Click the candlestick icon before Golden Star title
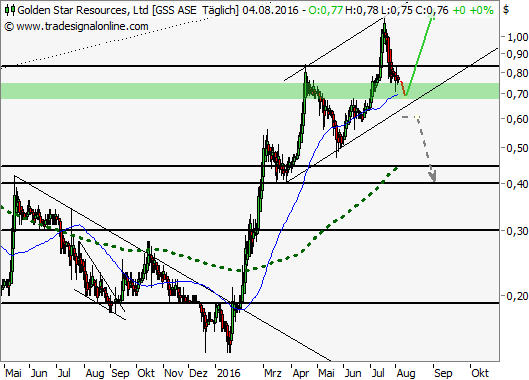 coord(10,10)
